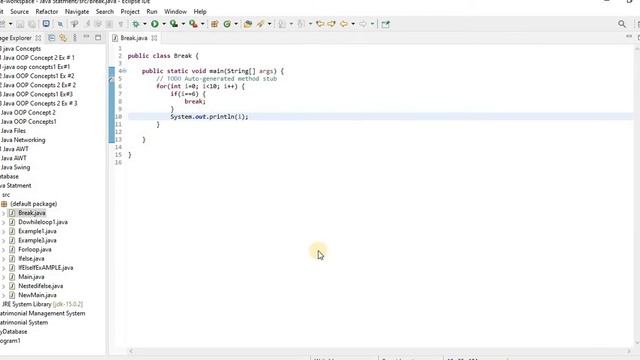Open the Help menu
This screenshot has width=640, height=360.
[200, 11]
